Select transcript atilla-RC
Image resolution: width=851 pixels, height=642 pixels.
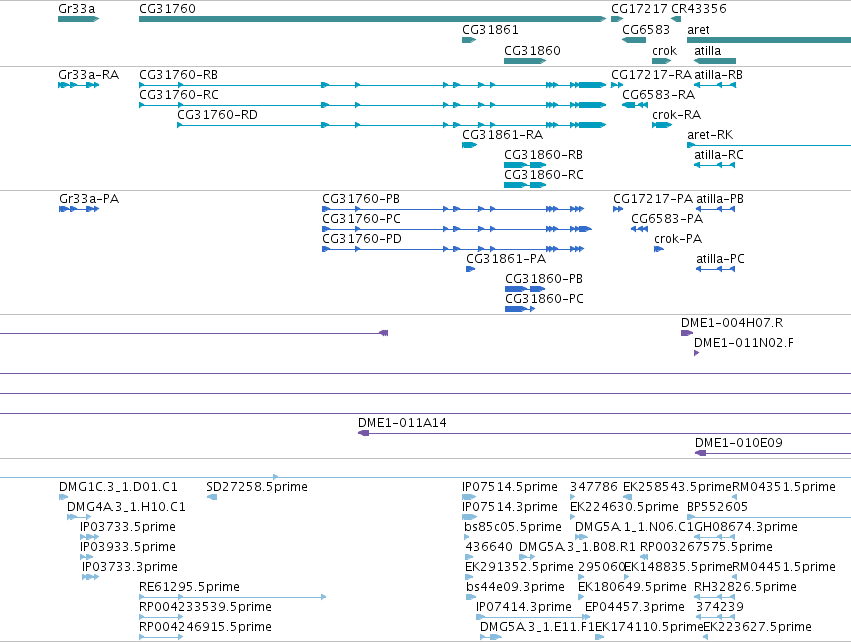(x=719, y=155)
